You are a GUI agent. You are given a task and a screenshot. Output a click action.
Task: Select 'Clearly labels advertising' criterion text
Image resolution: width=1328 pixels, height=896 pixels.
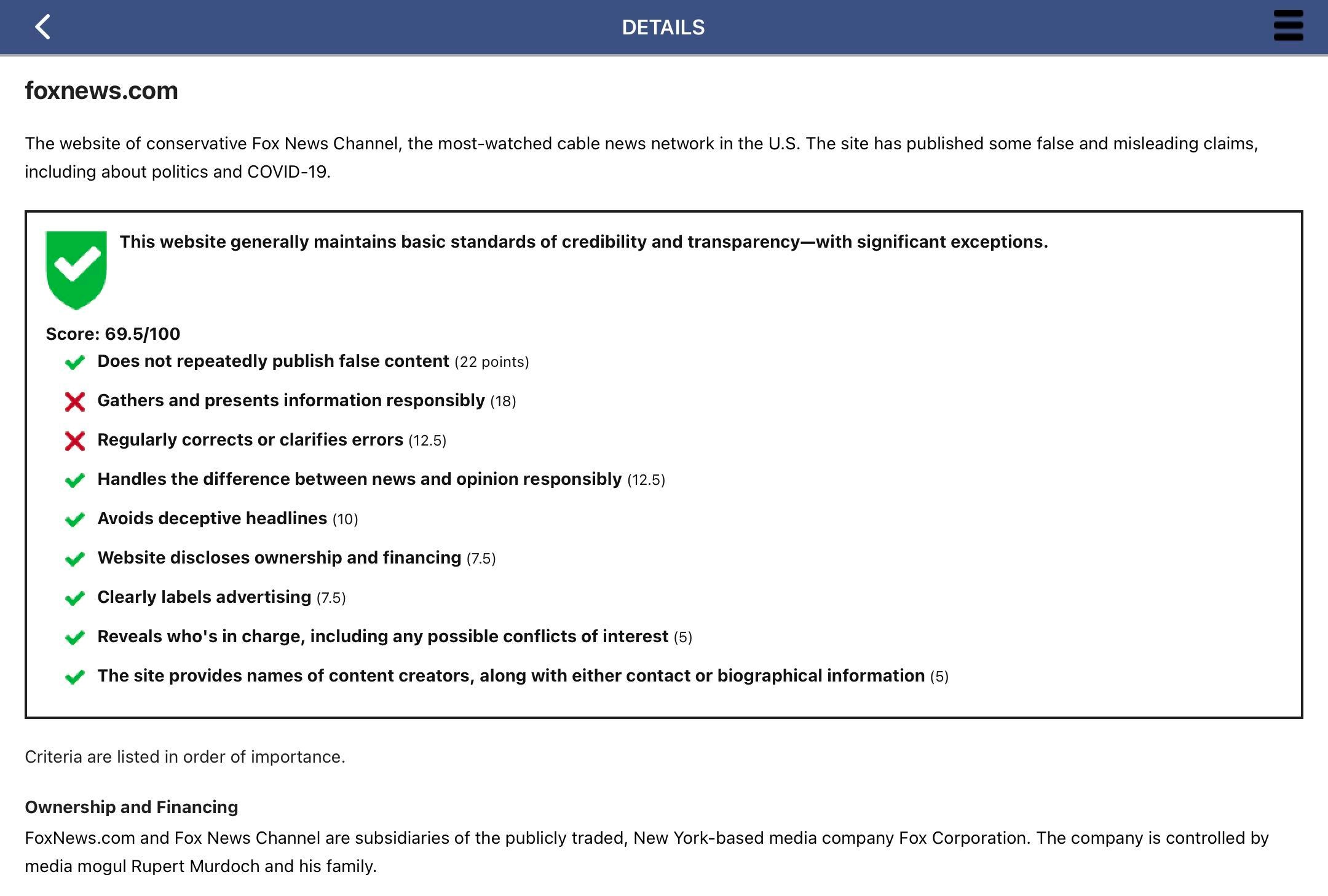click(204, 597)
